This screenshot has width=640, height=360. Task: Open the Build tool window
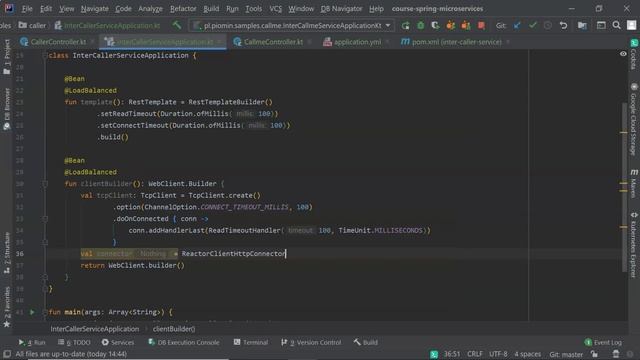coord(366,342)
